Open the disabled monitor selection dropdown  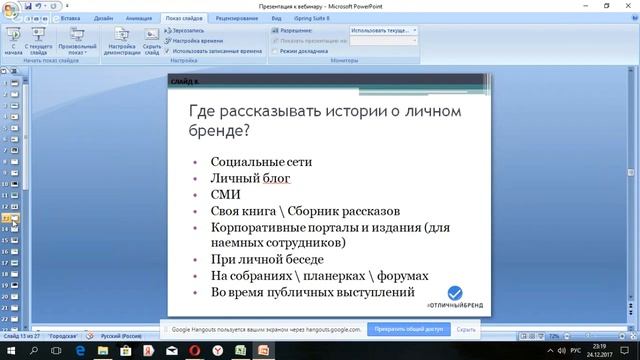(x=384, y=41)
